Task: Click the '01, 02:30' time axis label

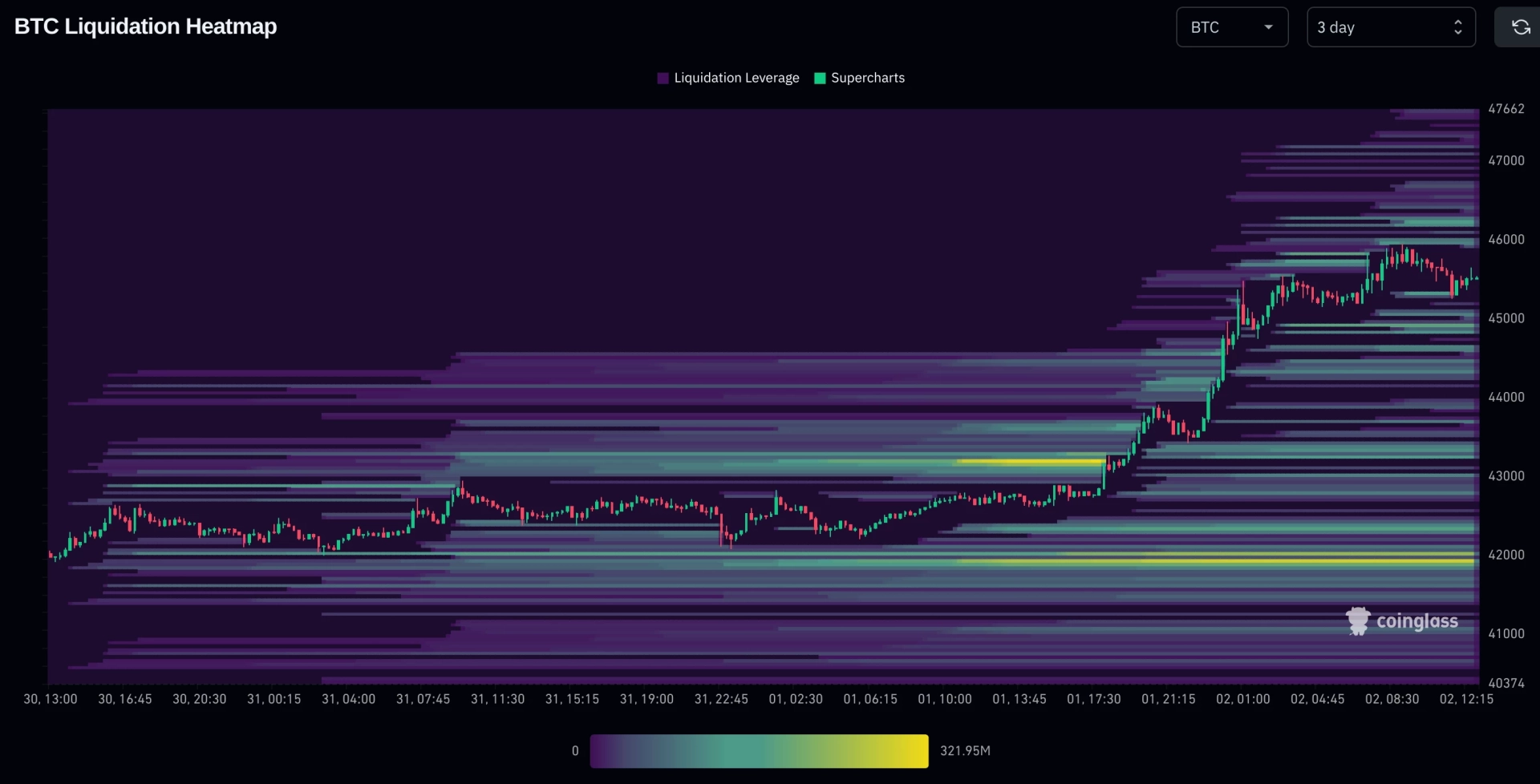Action: pos(796,699)
